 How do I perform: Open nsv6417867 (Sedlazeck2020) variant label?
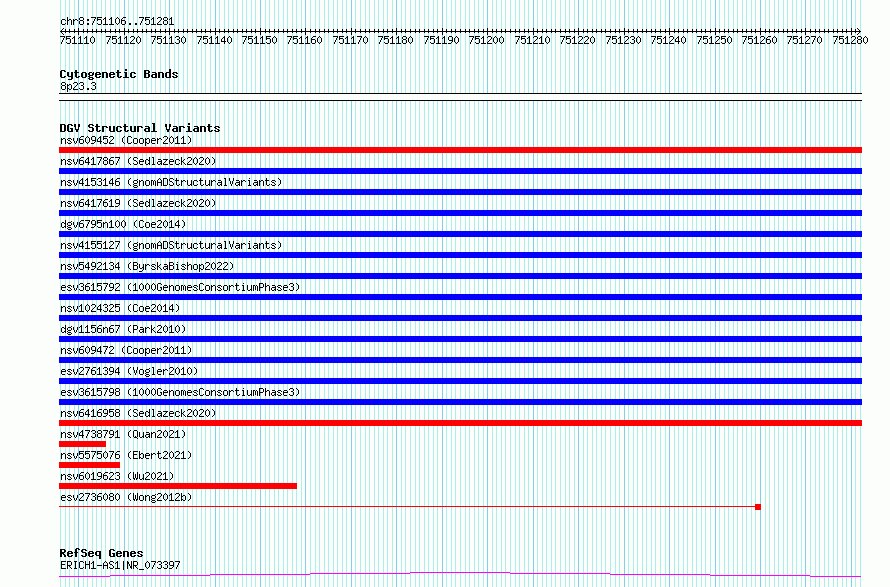tap(138, 161)
